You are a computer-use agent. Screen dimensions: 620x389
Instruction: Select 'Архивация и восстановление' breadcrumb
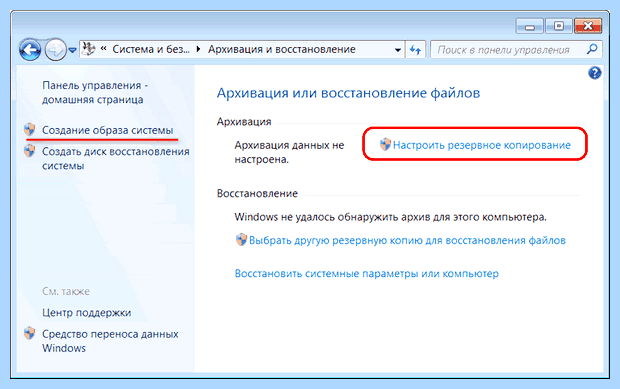point(282,49)
